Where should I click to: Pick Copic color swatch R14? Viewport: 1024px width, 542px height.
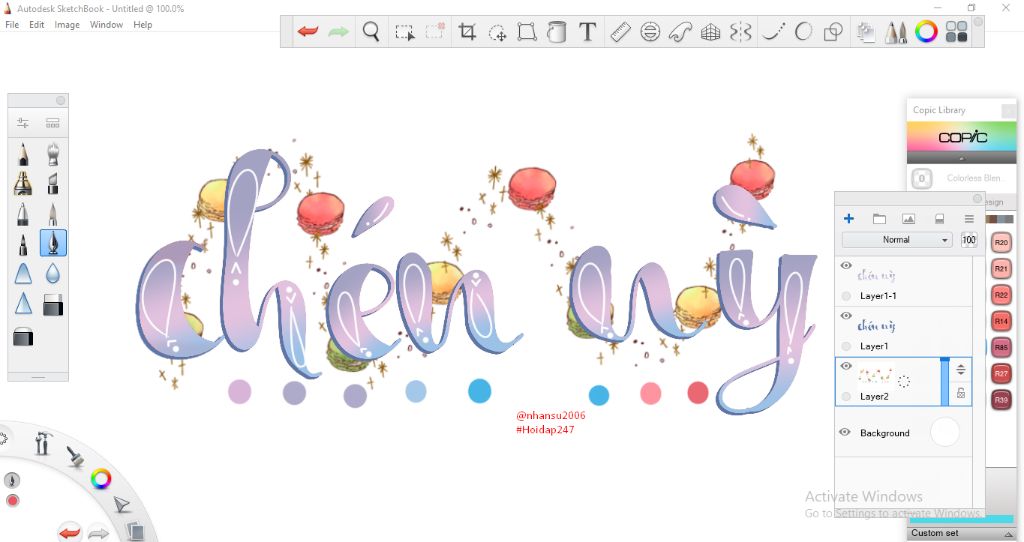click(x=1001, y=321)
